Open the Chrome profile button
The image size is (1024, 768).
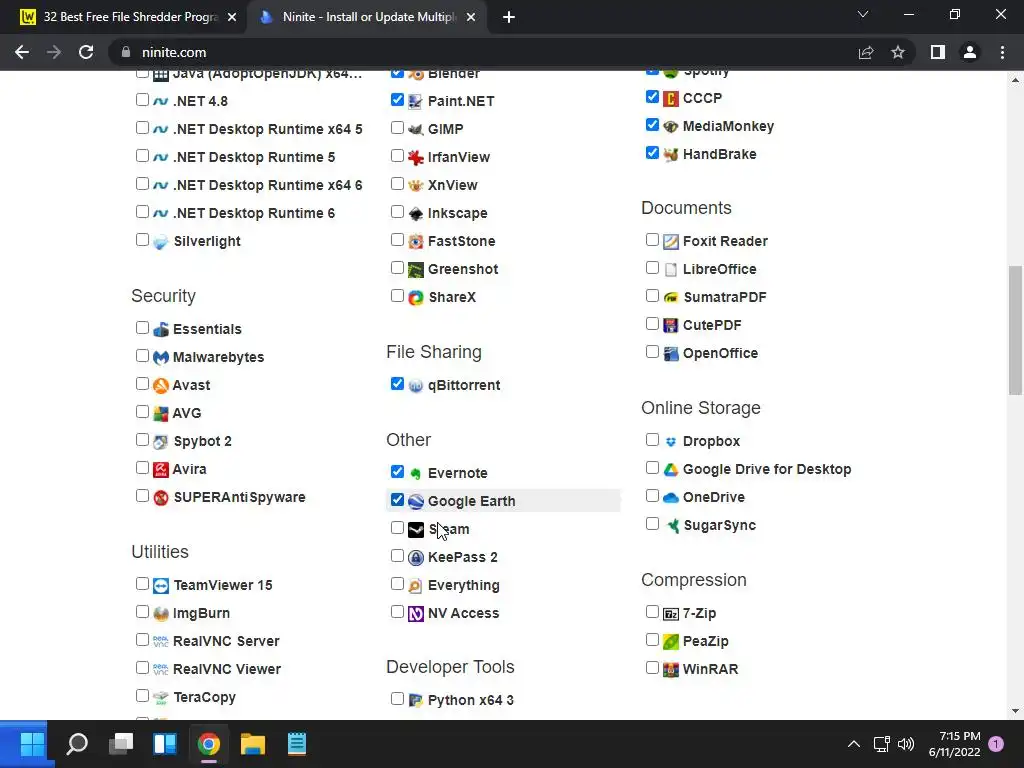pos(970,52)
